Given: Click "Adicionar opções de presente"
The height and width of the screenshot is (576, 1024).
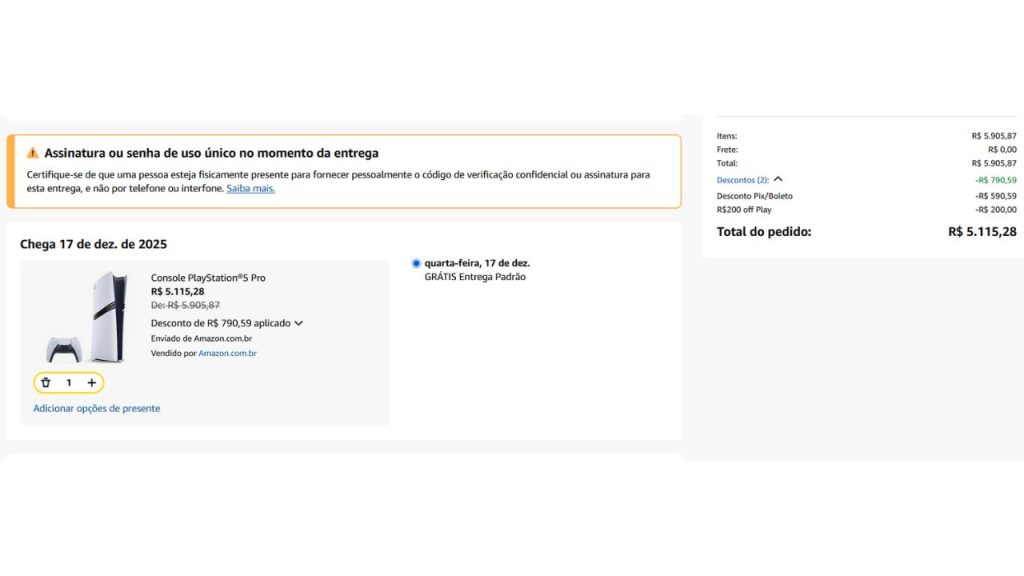Looking at the screenshot, I should [x=96, y=408].
